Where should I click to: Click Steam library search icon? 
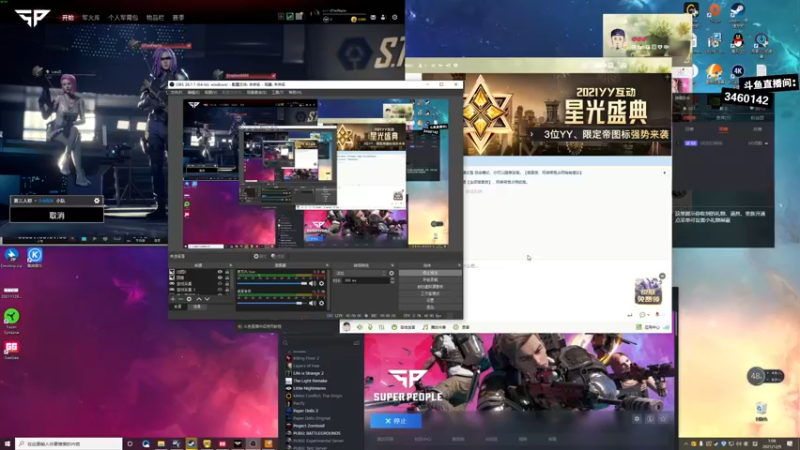click(286, 343)
